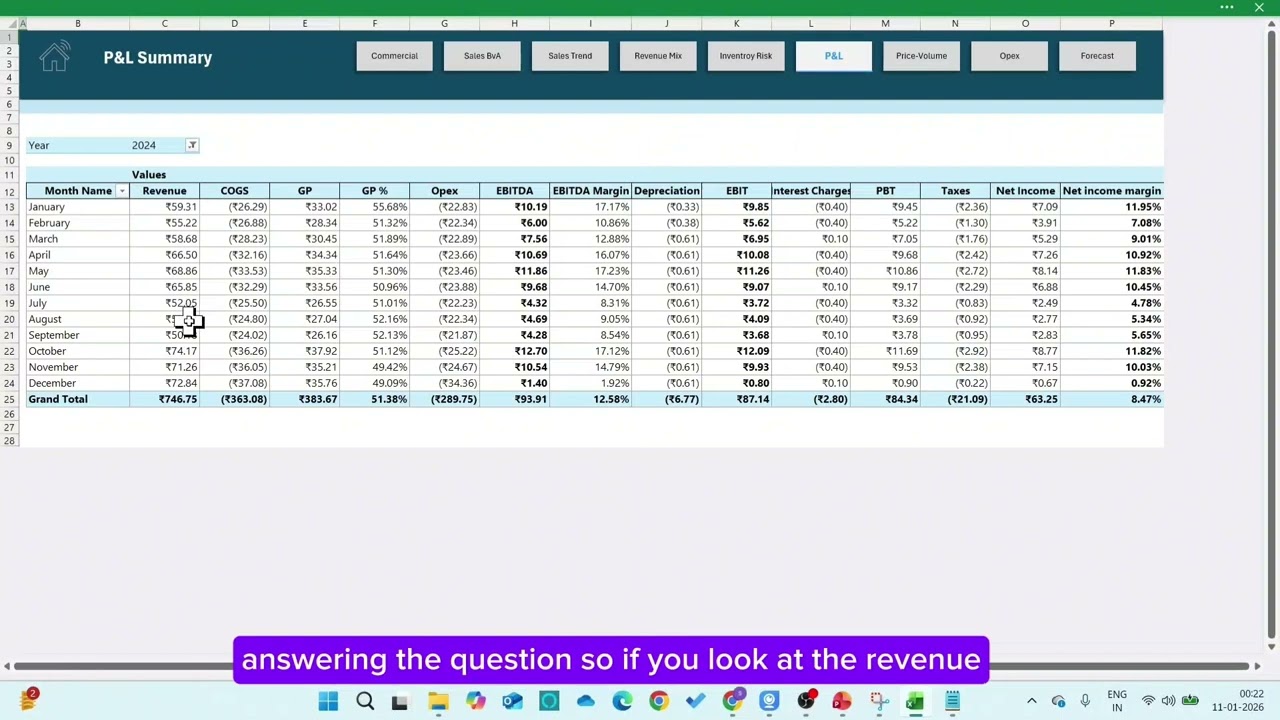
Task: Open the Windows Start menu
Action: [x=328, y=702]
